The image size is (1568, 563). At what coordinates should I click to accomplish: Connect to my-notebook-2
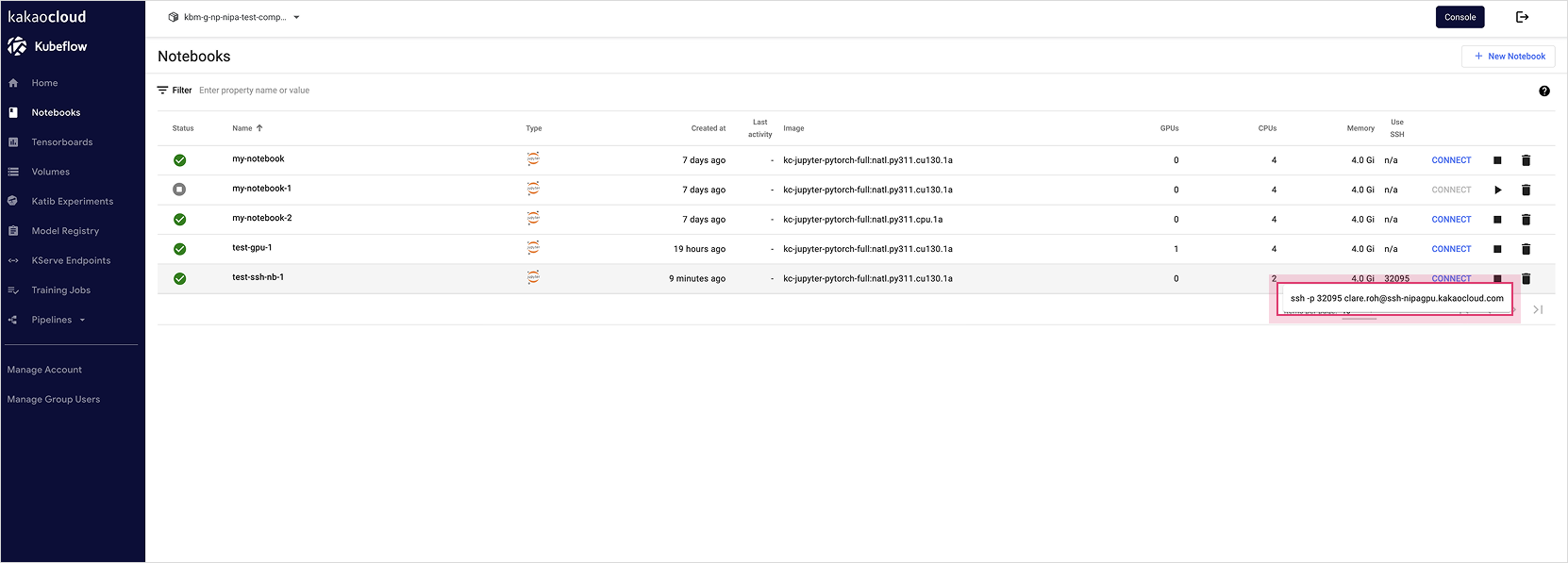tap(1451, 220)
